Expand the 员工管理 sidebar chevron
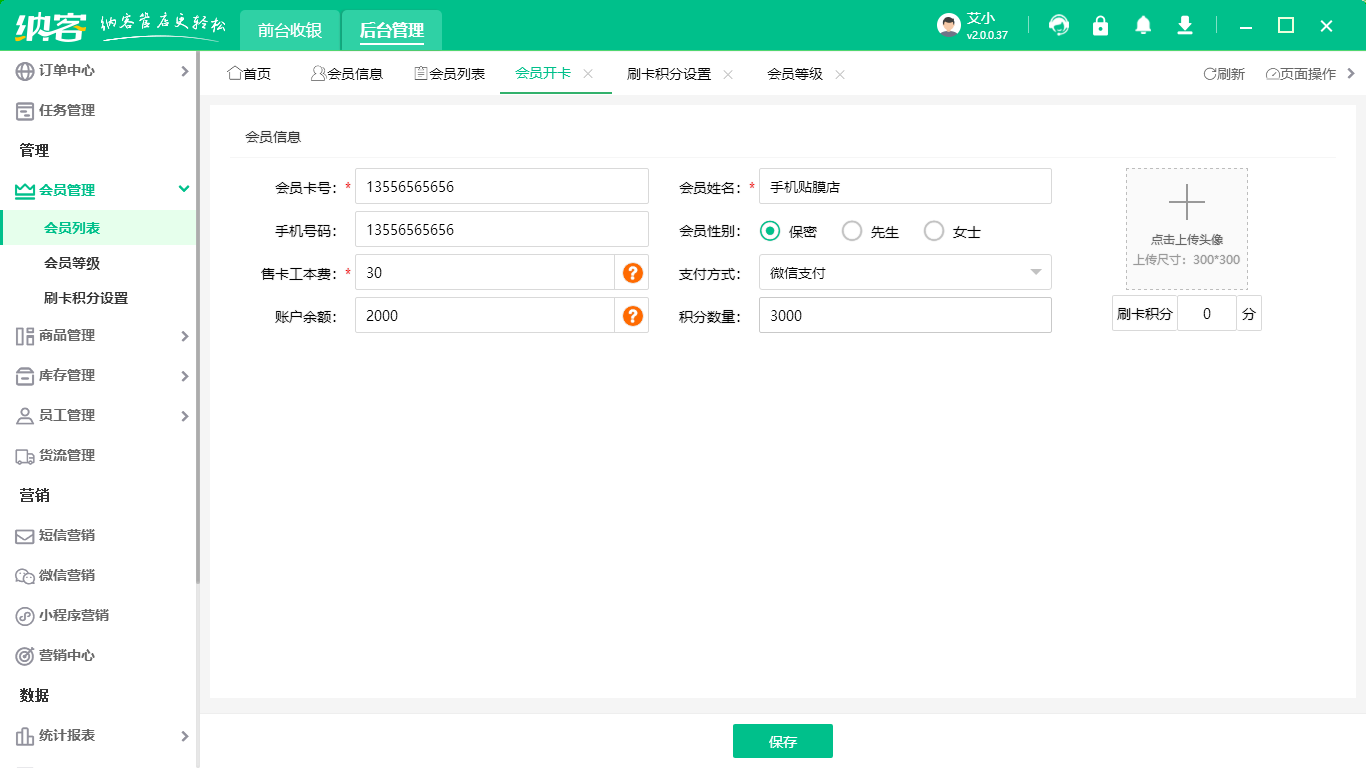Viewport: 1366px width, 768px height. coord(185,415)
